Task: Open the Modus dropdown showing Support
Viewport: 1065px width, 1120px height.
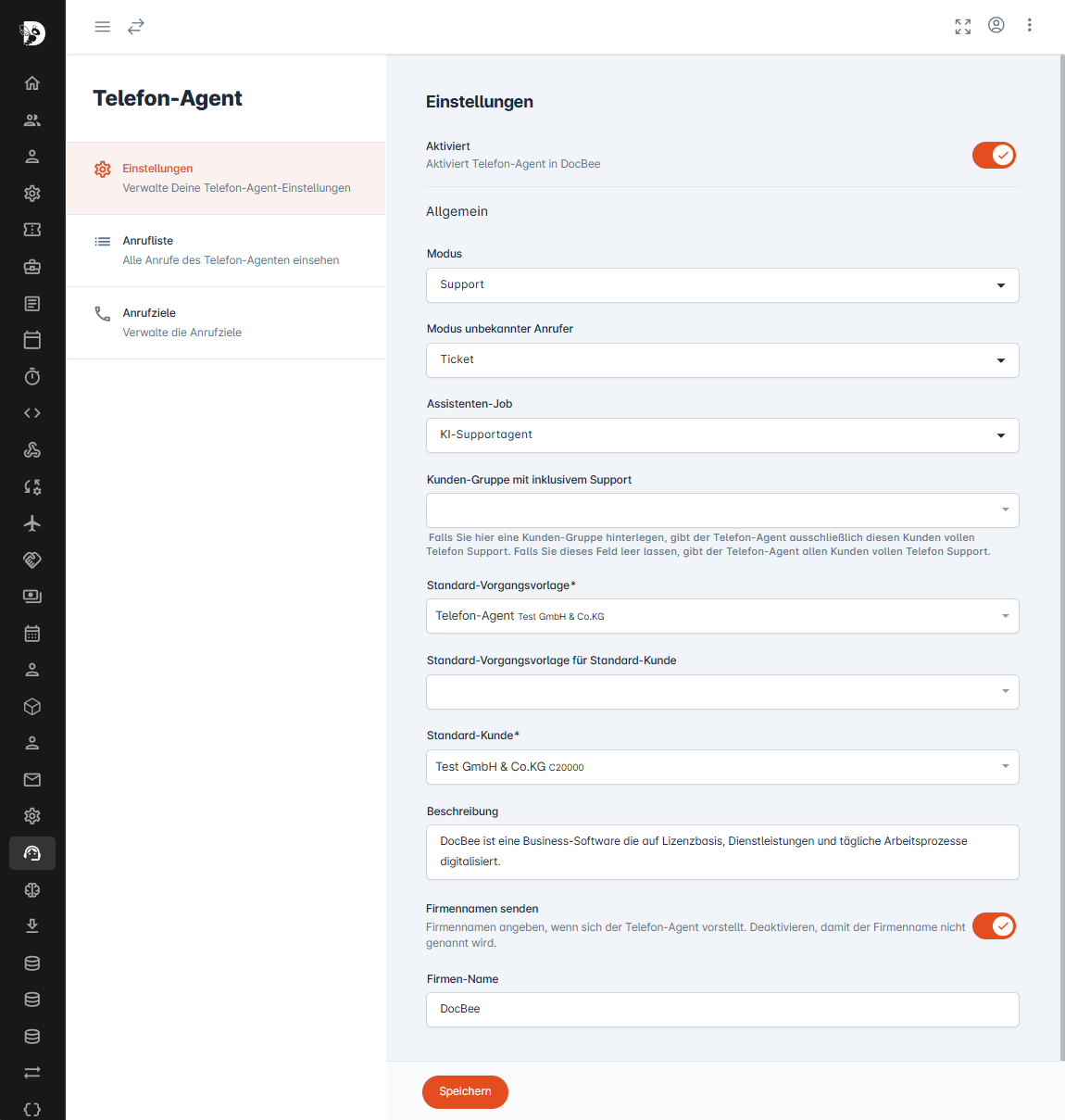Action: click(x=722, y=285)
